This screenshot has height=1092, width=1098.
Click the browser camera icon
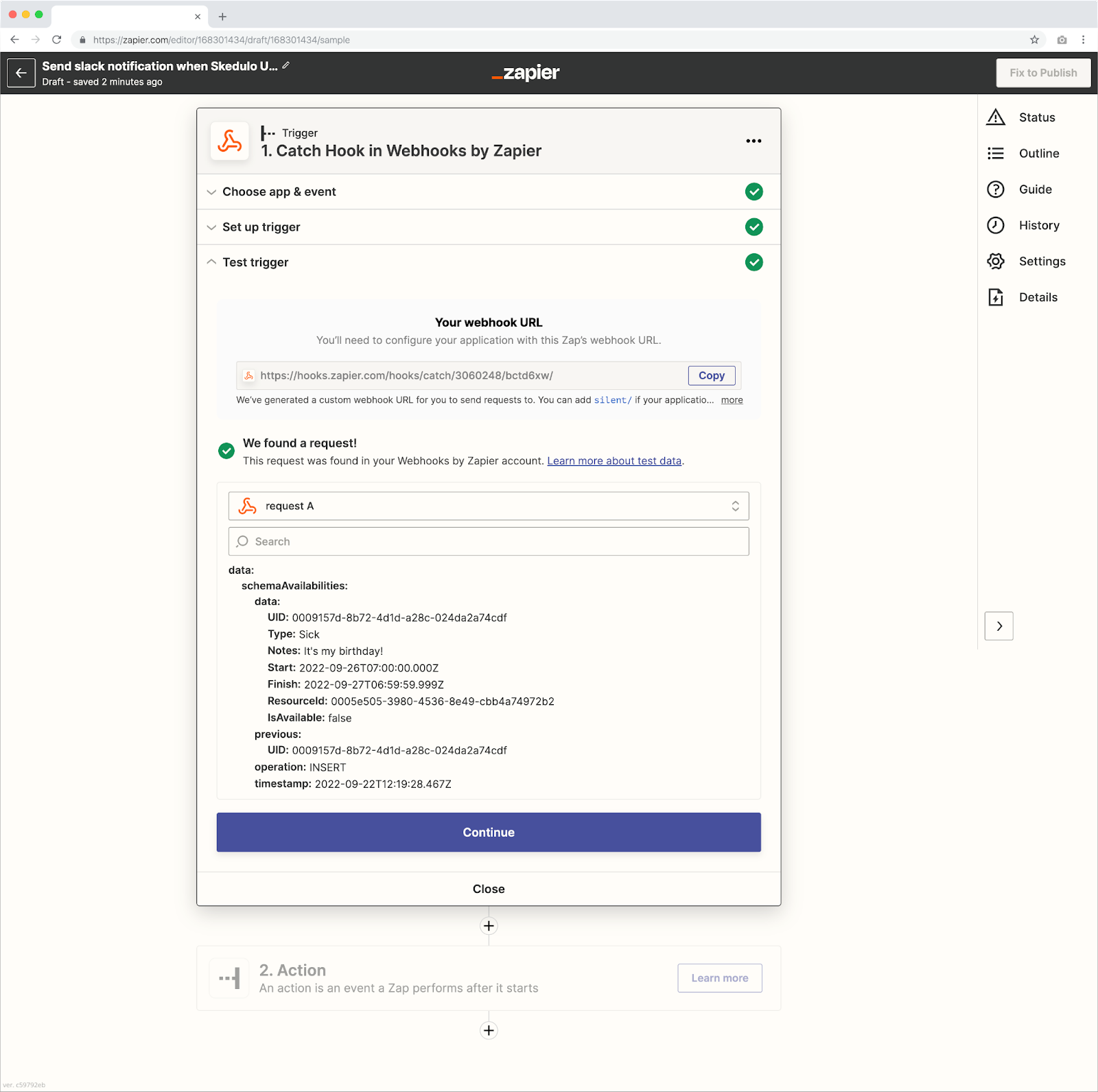tap(1062, 40)
